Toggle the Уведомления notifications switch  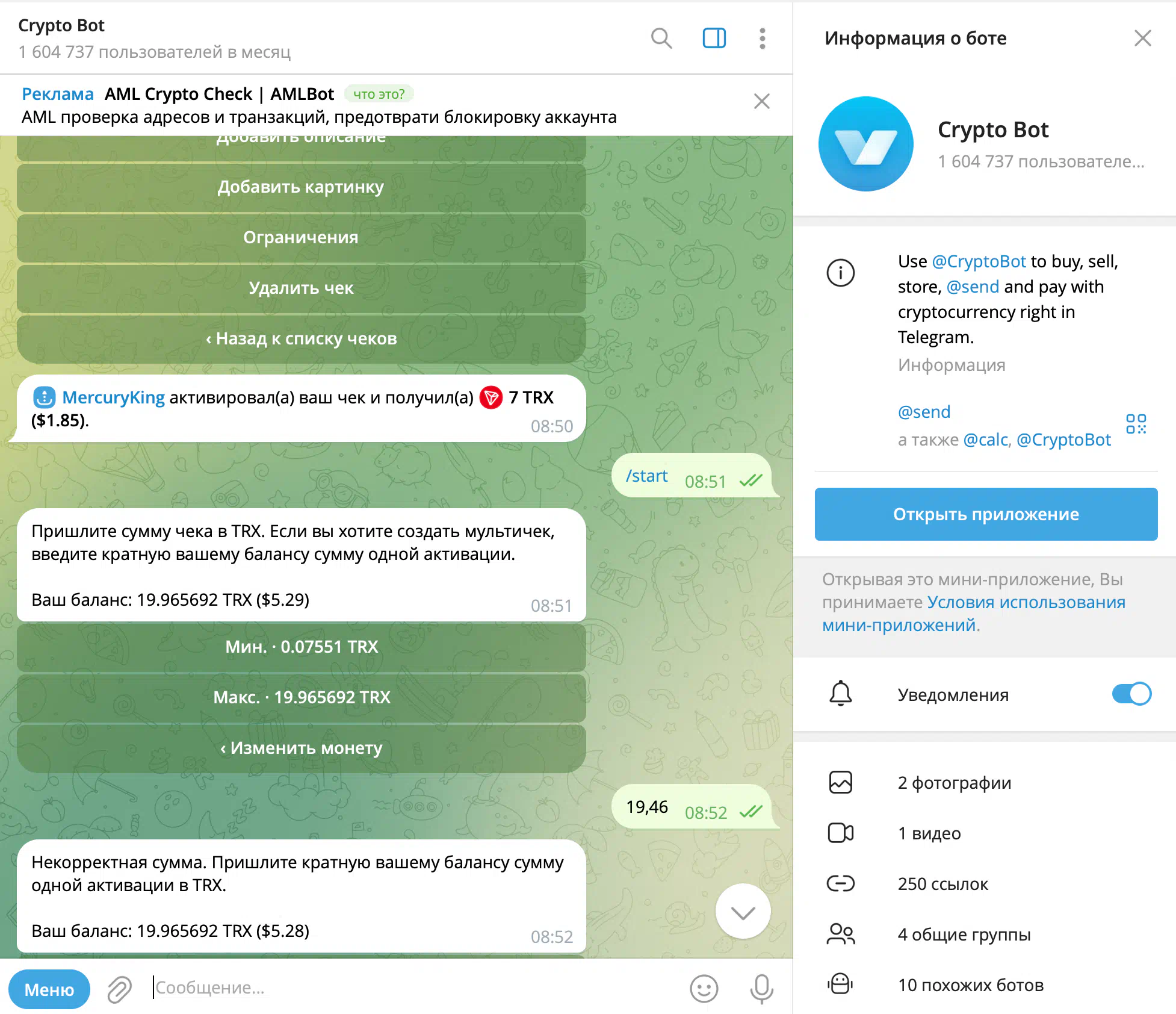1131,694
